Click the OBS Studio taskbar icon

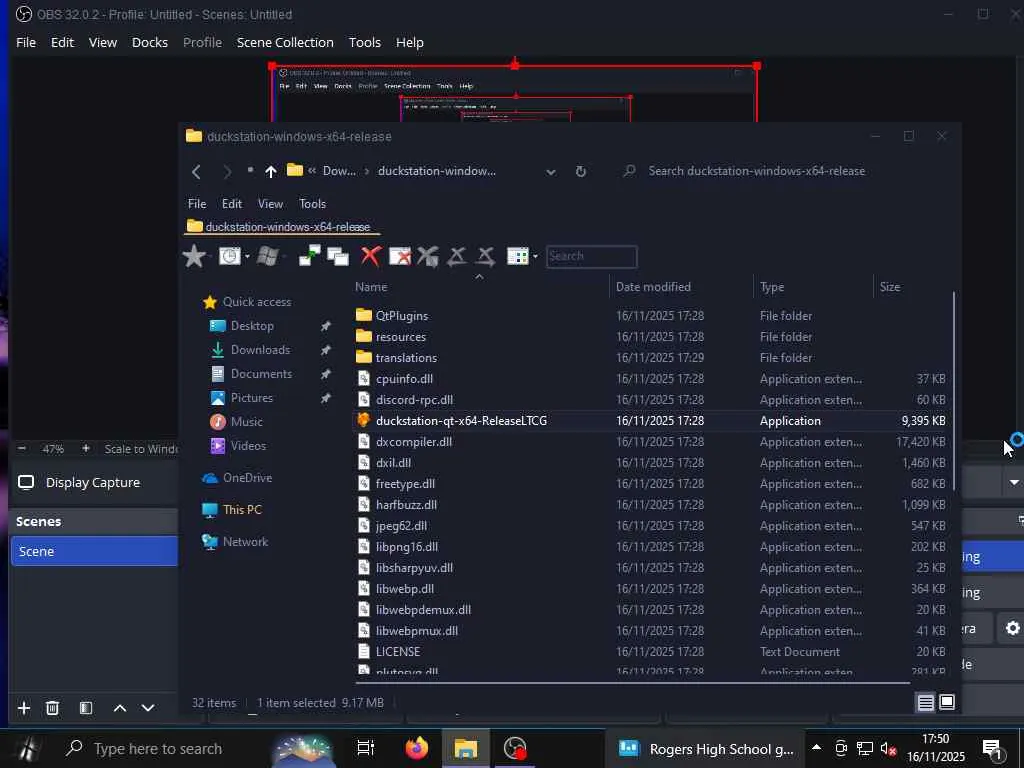coord(515,748)
